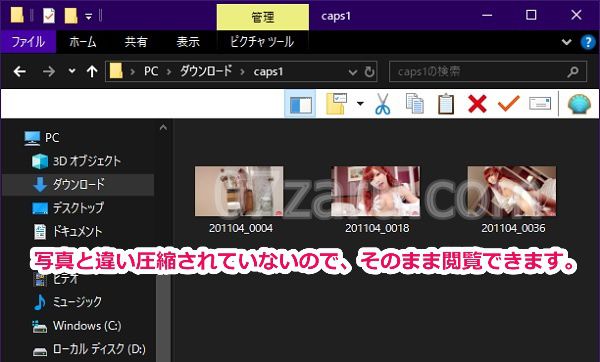Click the file name 201104_0018
The width and height of the screenshot is (600, 362).
(x=377, y=228)
